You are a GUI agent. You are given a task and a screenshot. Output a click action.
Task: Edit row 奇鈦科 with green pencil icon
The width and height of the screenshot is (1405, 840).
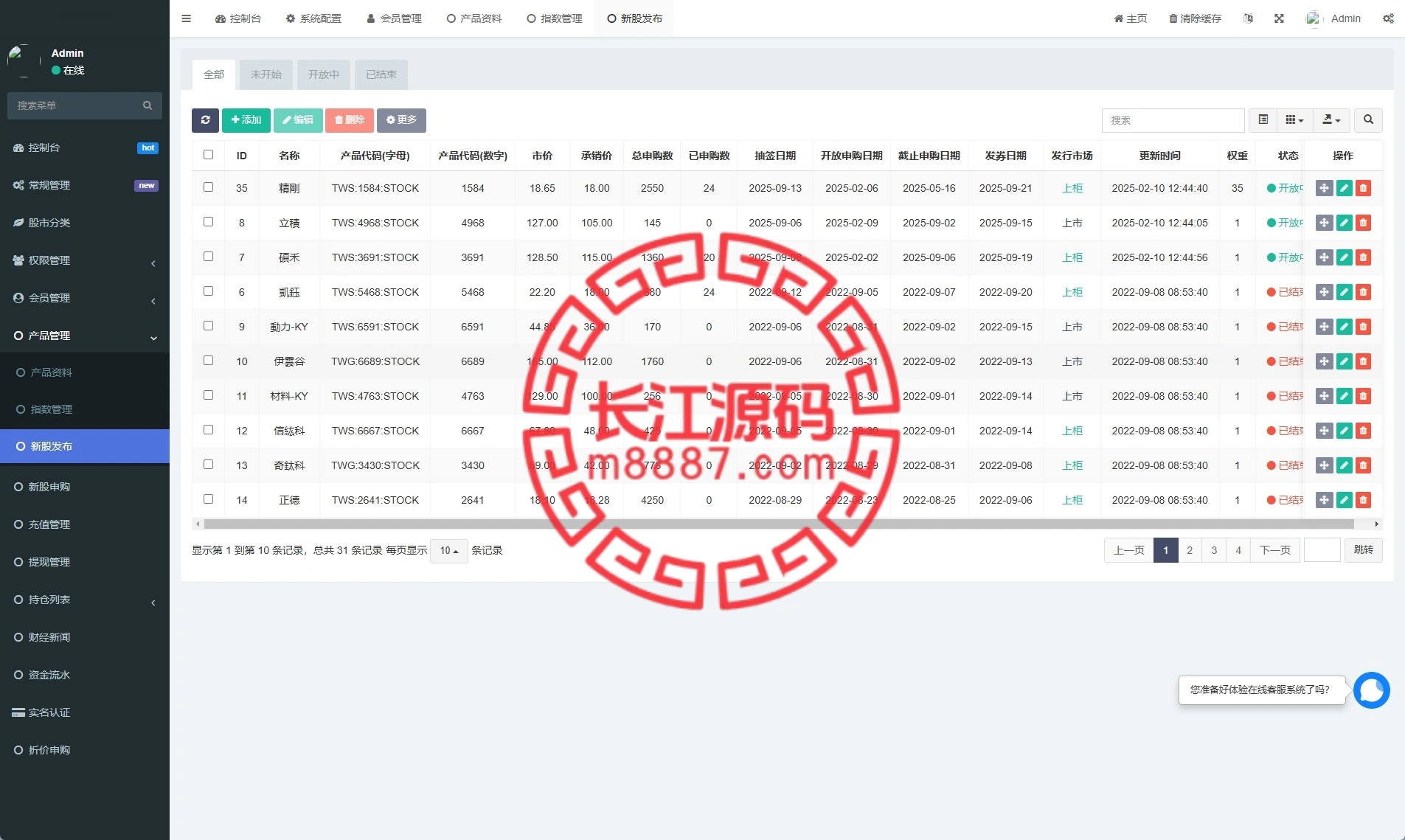1344,465
